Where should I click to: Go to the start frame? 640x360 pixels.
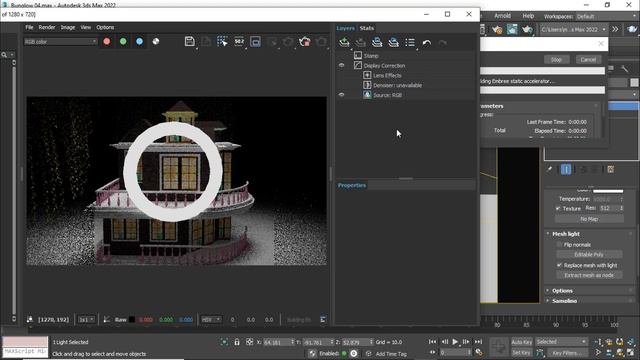[433, 342]
